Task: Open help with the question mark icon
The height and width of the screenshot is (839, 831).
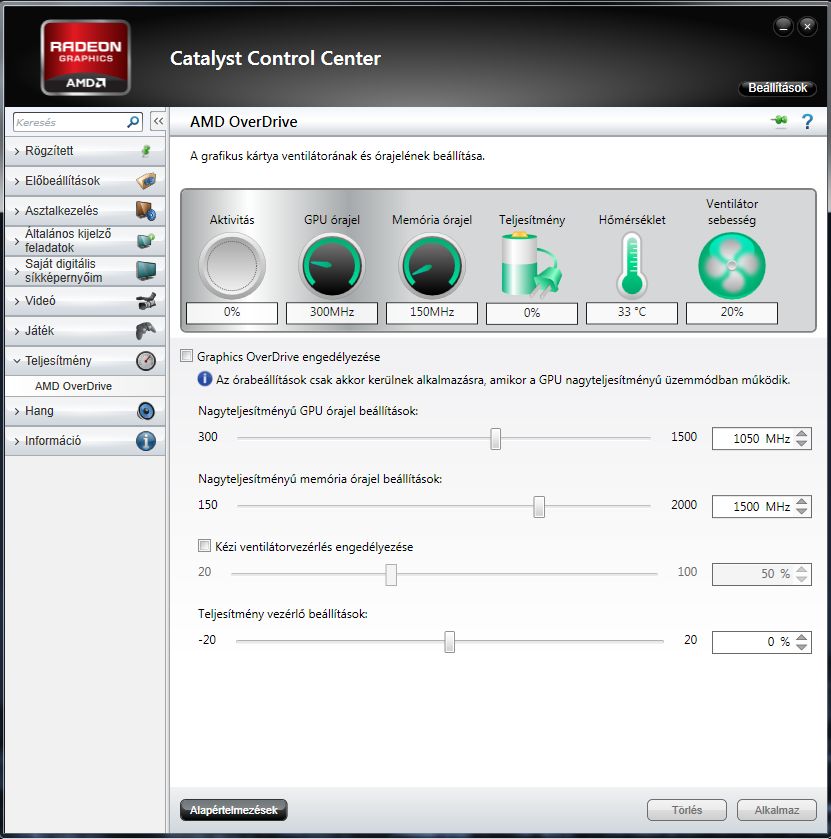Action: 807,121
